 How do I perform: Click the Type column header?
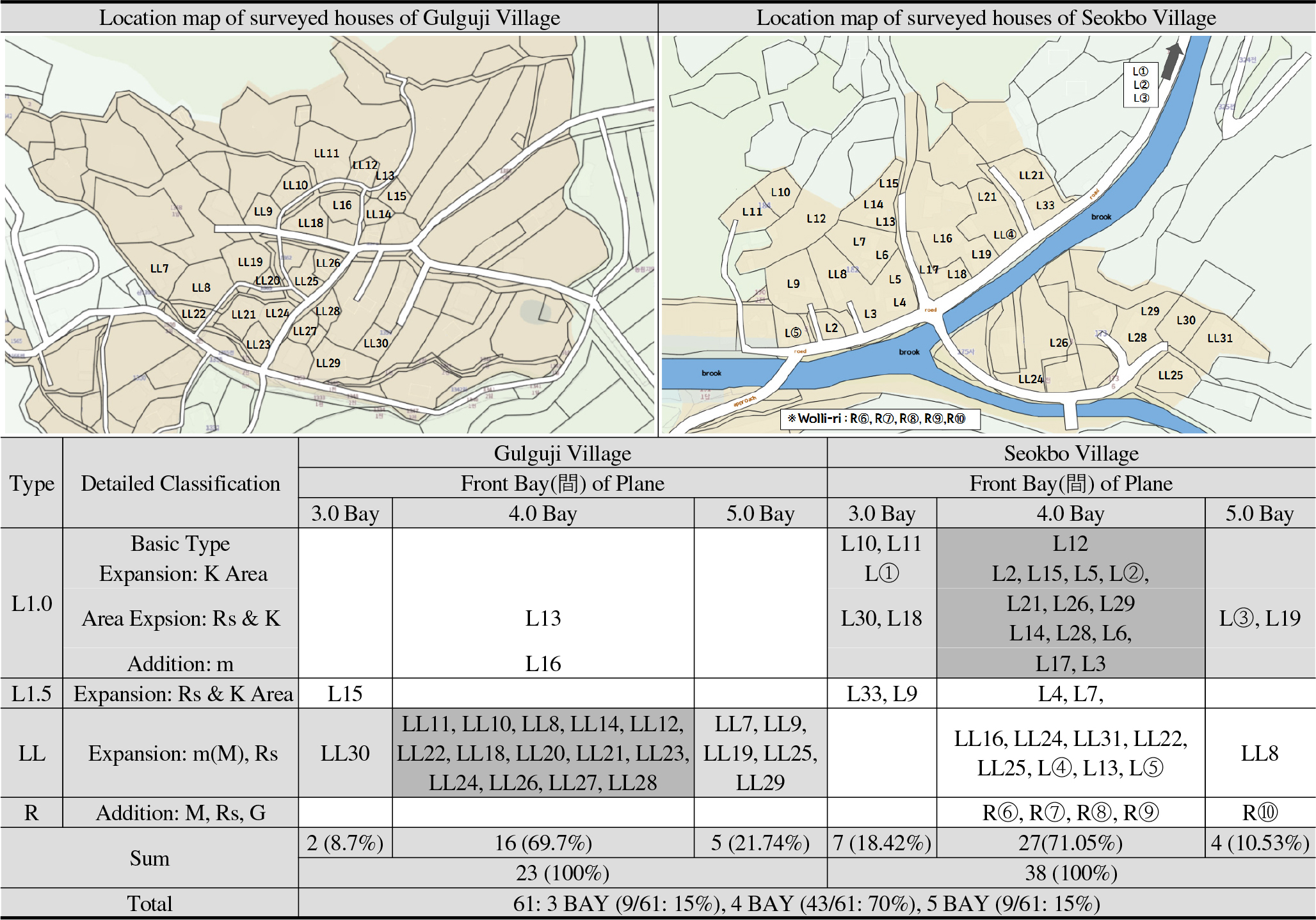(x=32, y=484)
